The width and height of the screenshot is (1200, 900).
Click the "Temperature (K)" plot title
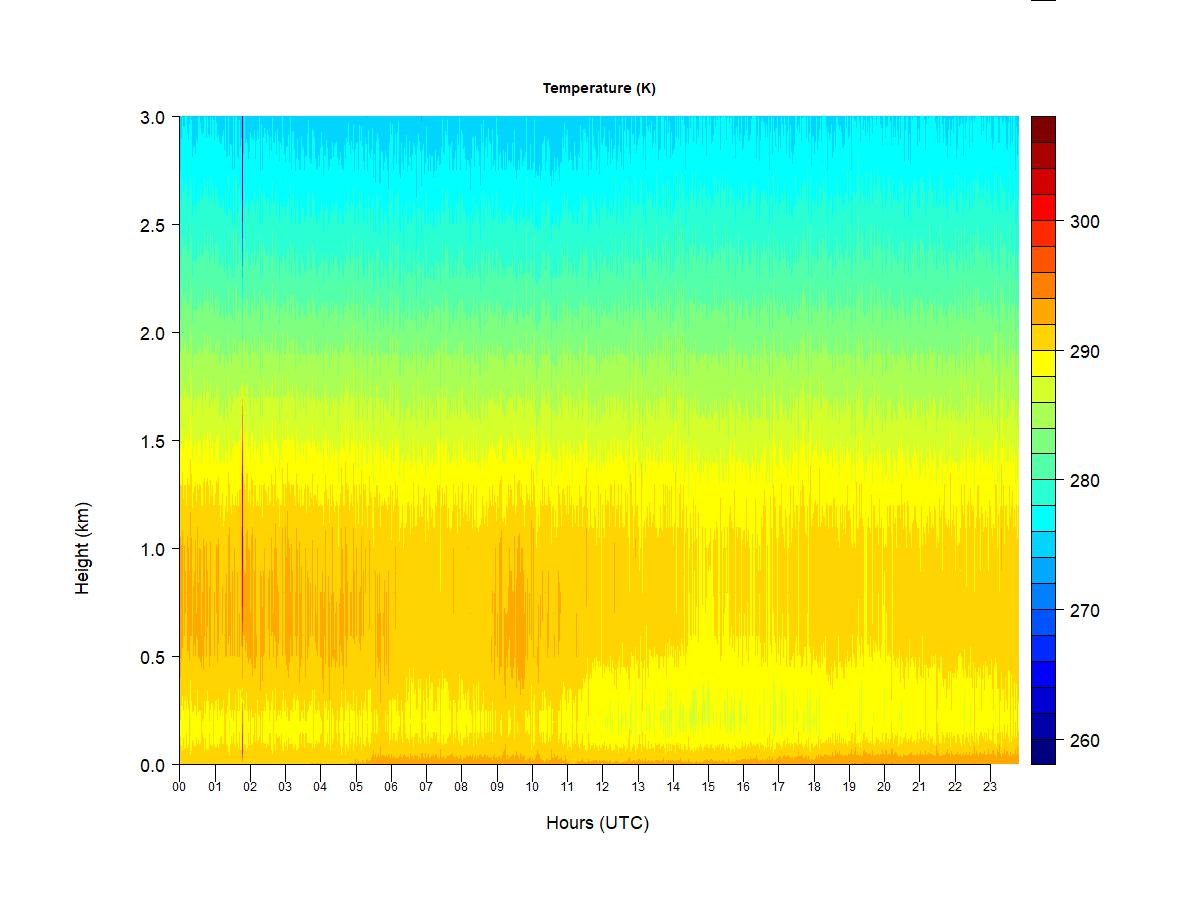(x=599, y=88)
